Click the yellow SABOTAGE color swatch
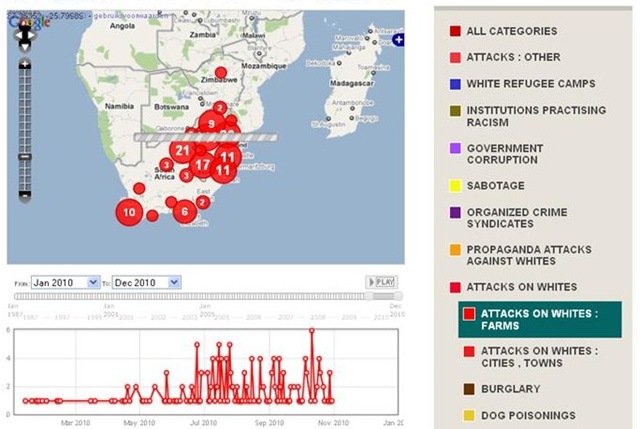Image resolution: width=640 pixels, height=429 pixels. click(x=455, y=186)
